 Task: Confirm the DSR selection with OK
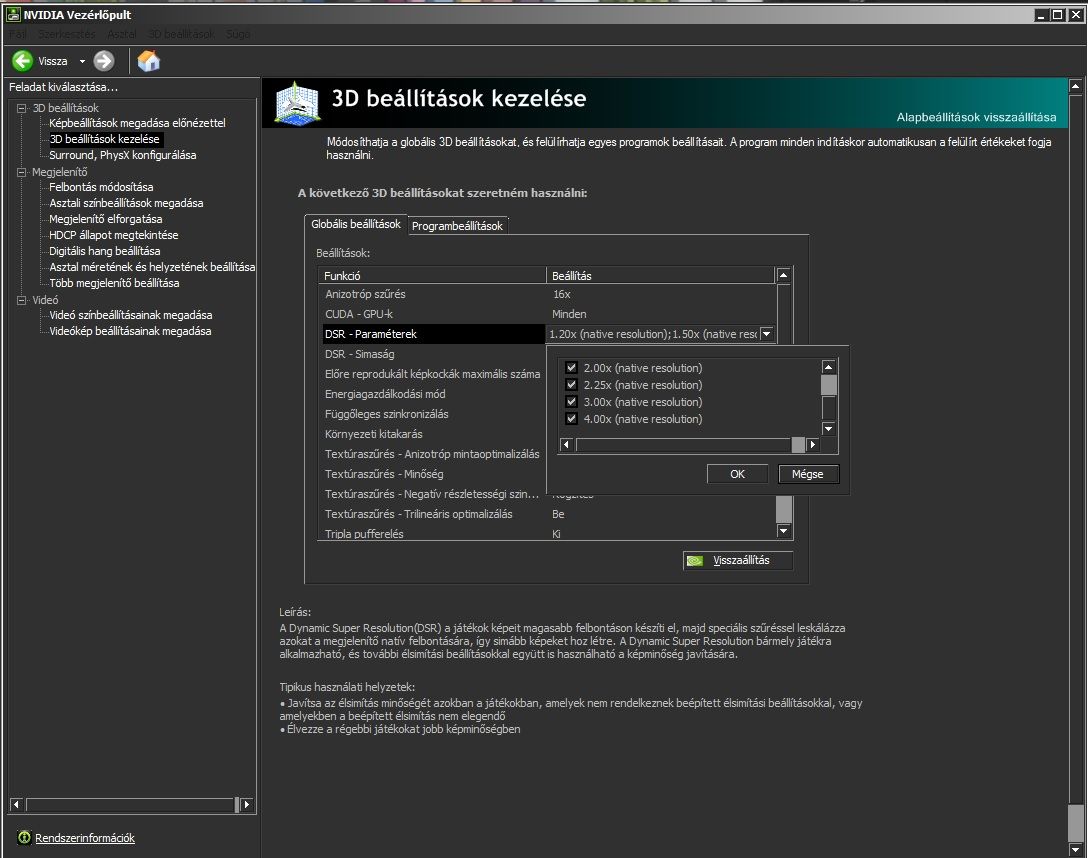coord(737,474)
